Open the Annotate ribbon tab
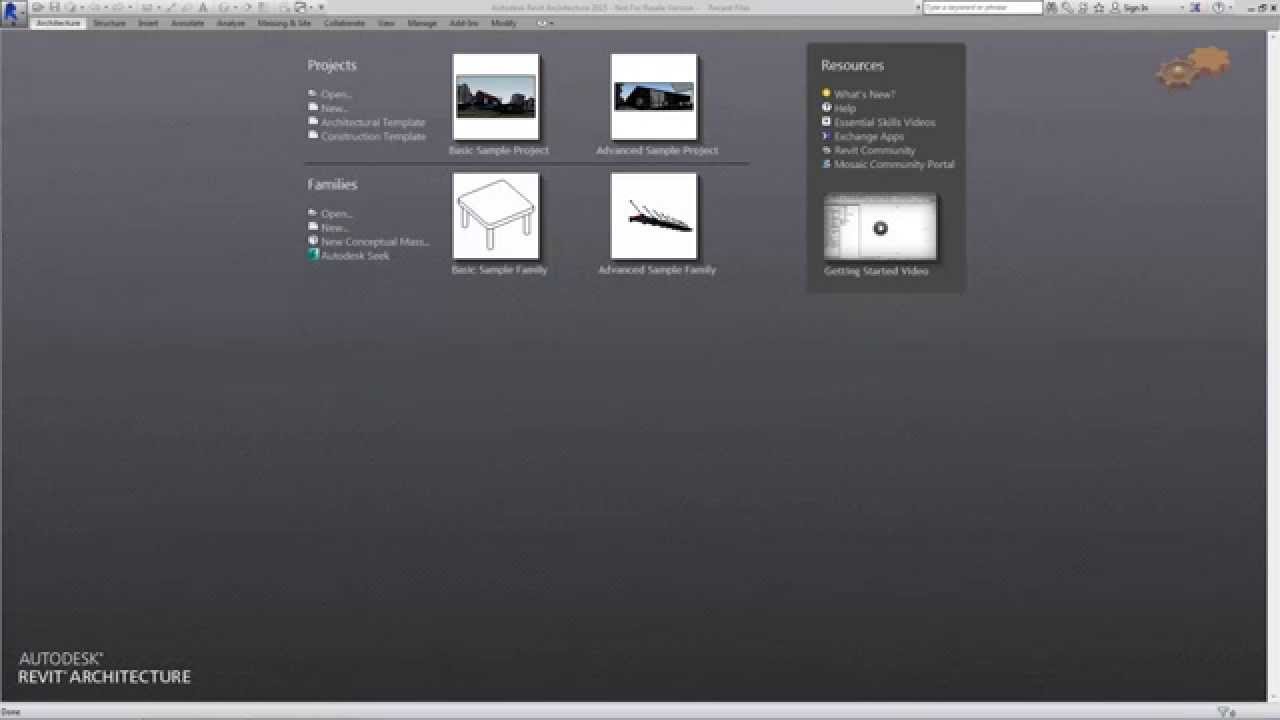This screenshot has width=1280, height=720. 187,22
